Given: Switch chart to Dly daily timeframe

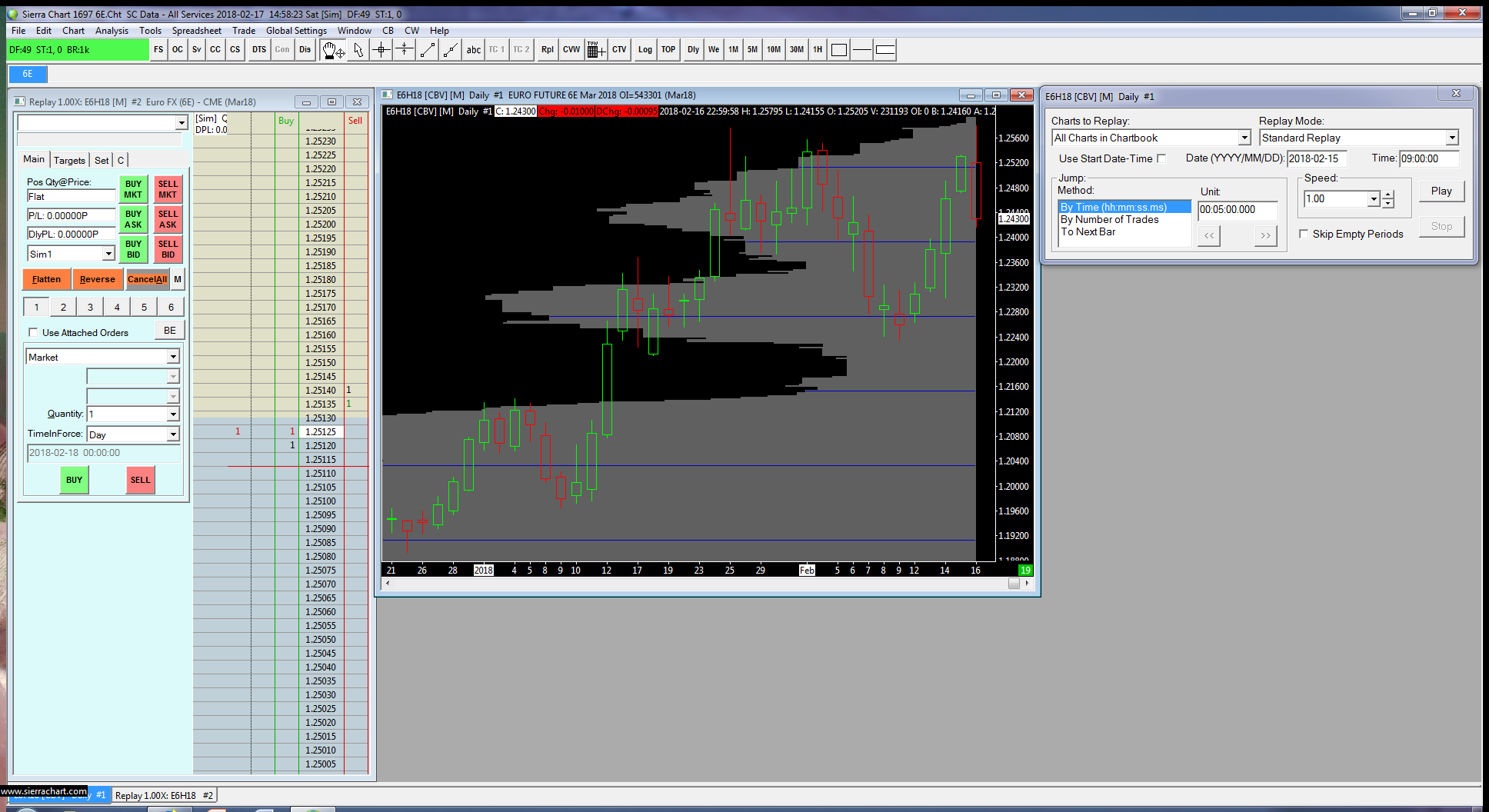Looking at the screenshot, I should 694,50.
